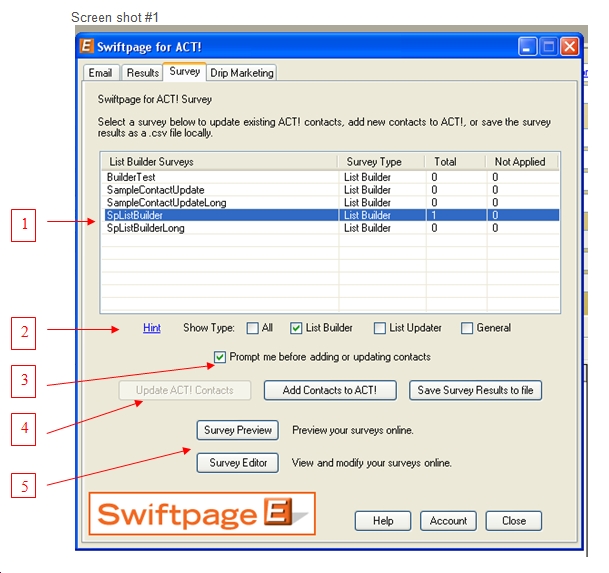The image size is (609, 573).
Task: Click the Swiftpage logo banner
Action: pyautogui.click(x=202, y=514)
